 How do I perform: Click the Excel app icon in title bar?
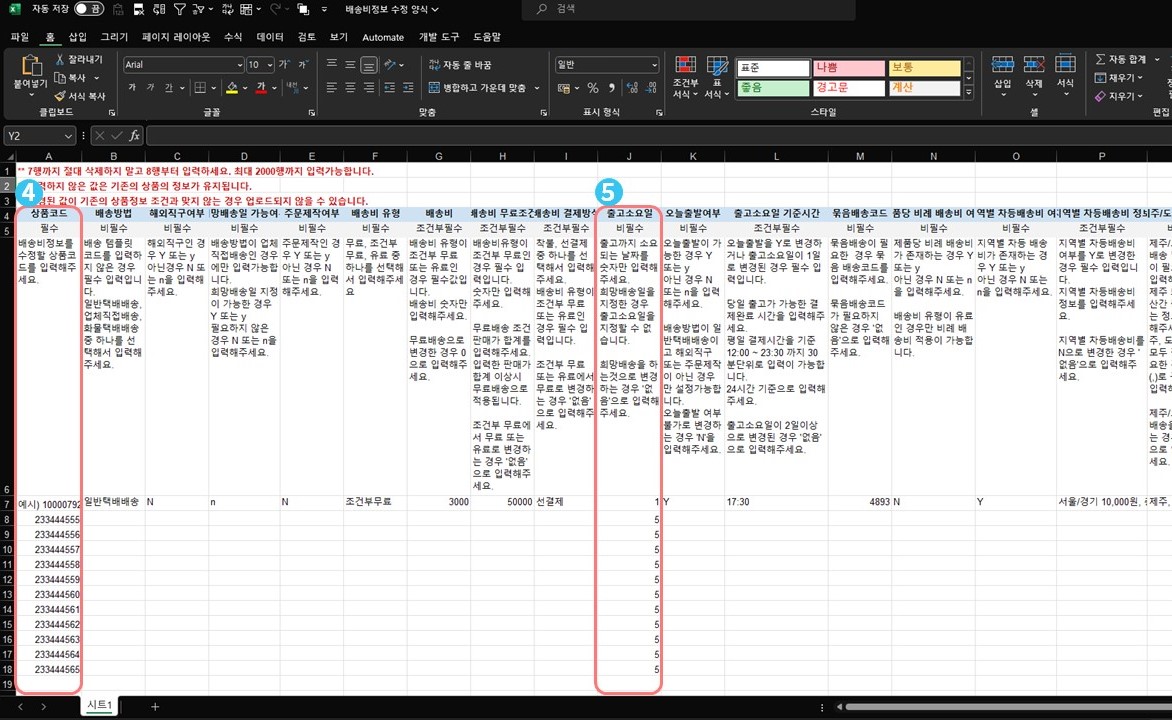coord(14,9)
